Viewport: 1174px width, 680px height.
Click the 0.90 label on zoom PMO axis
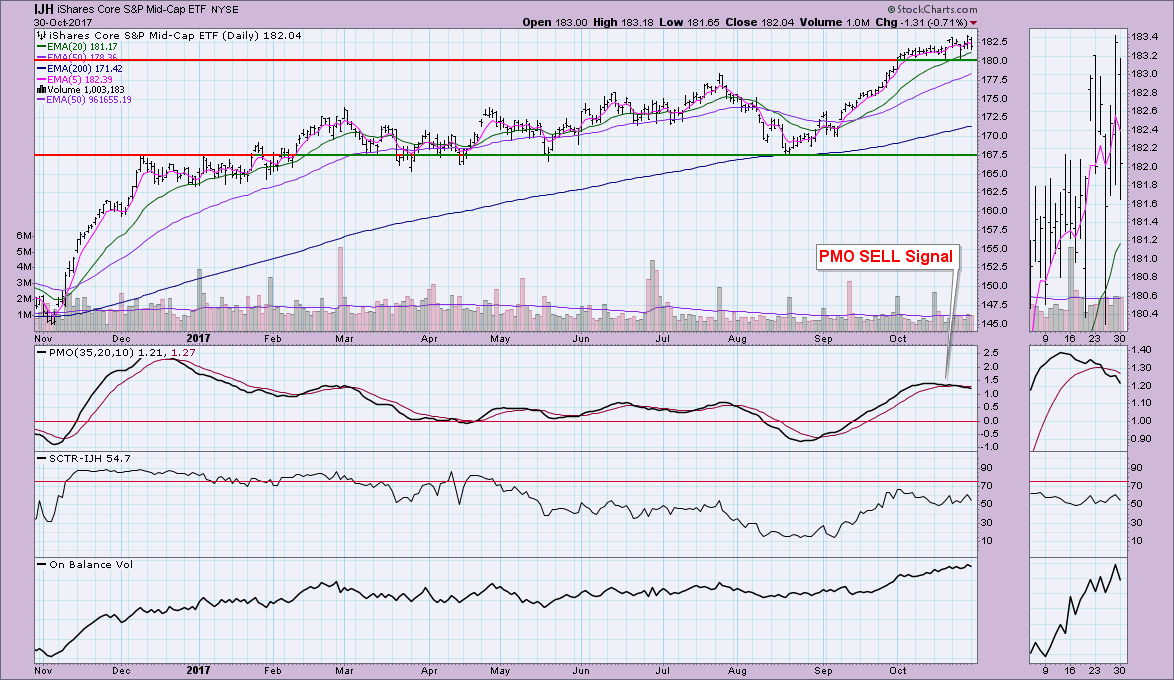point(1141,440)
